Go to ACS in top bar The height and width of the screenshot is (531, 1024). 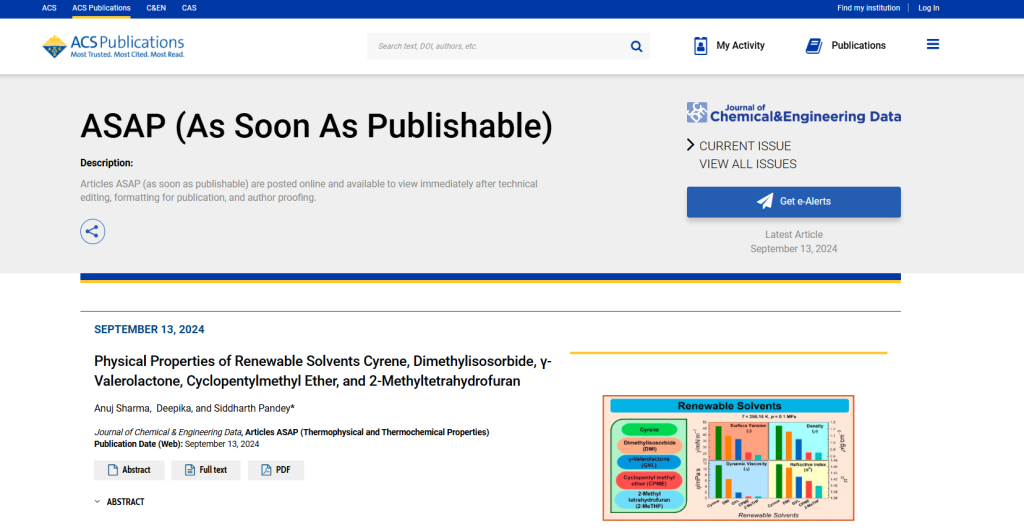[x=49, y=8]
